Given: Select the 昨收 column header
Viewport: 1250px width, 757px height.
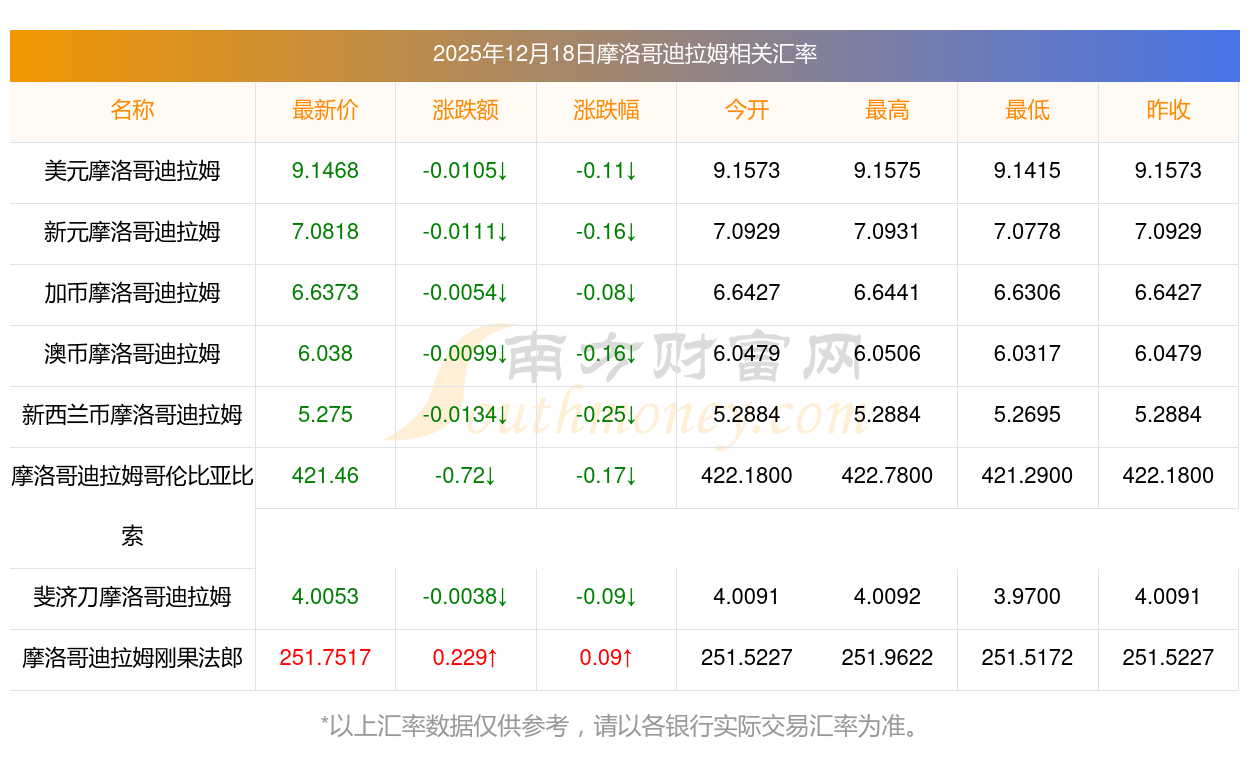Looking at the screenshot, I should pos(1168,110).
